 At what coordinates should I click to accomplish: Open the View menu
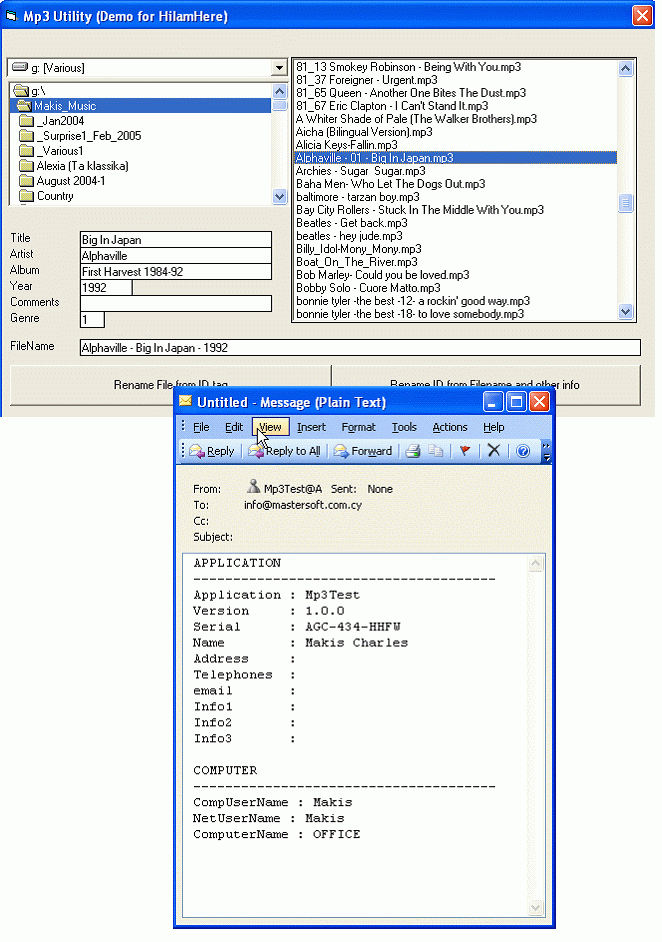coord(269,427)
